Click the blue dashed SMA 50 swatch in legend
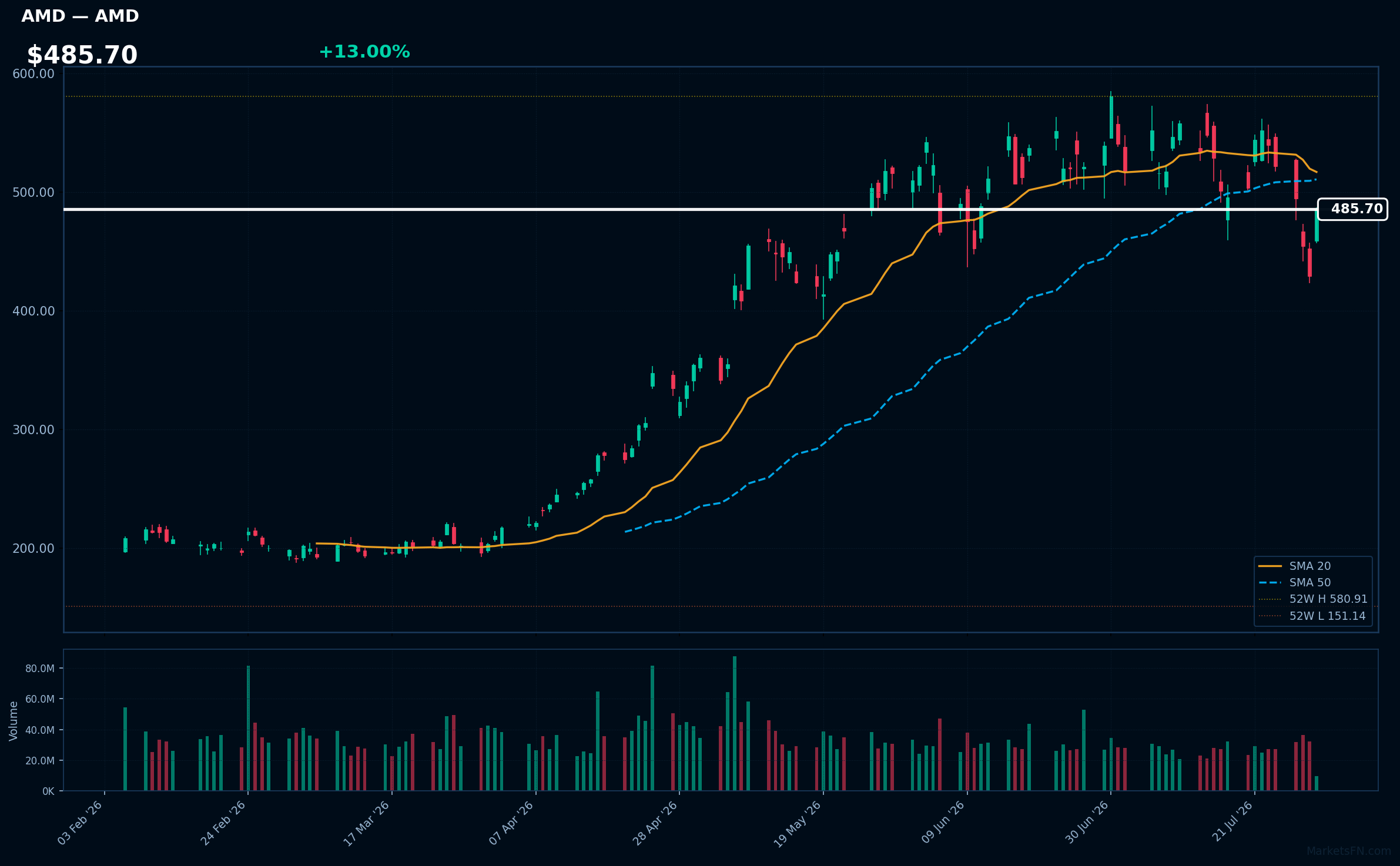The height and width of the screenshot is (866, 1400). tap(1270, 583)
